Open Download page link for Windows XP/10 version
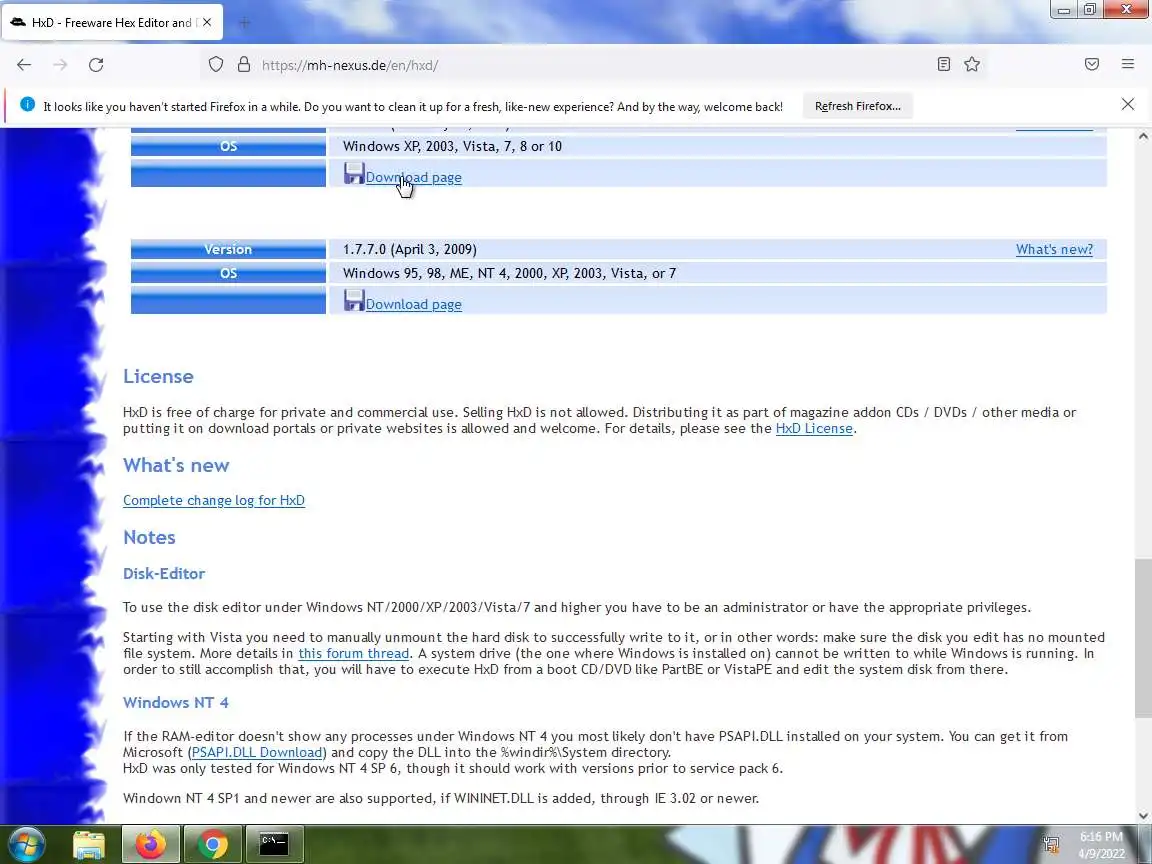Viewport: 1152px width, 864px height. (414, 177)
